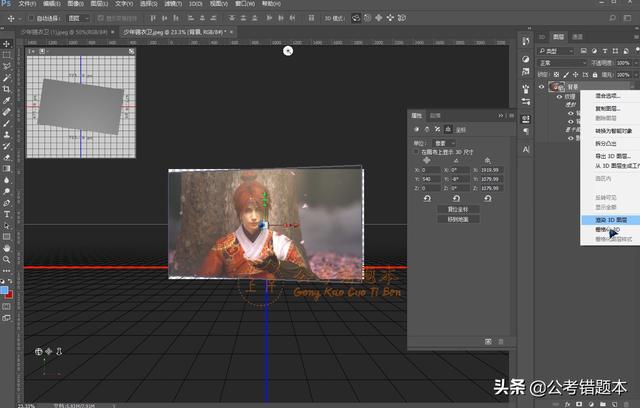Open the 类型 layer filter dropdown
The height and width of the screenshot is (408, 640).
[x=556, y=51]
